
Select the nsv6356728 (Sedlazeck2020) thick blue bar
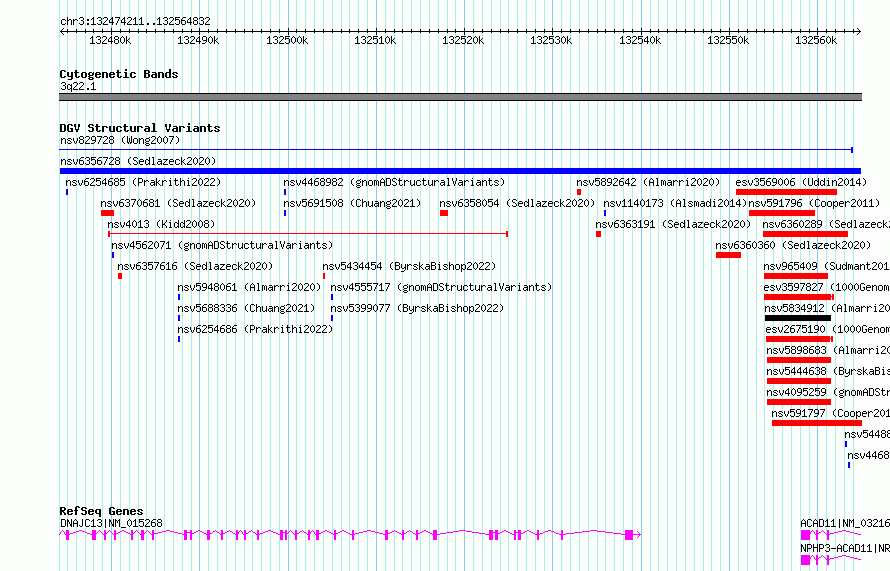coord(460,171)
